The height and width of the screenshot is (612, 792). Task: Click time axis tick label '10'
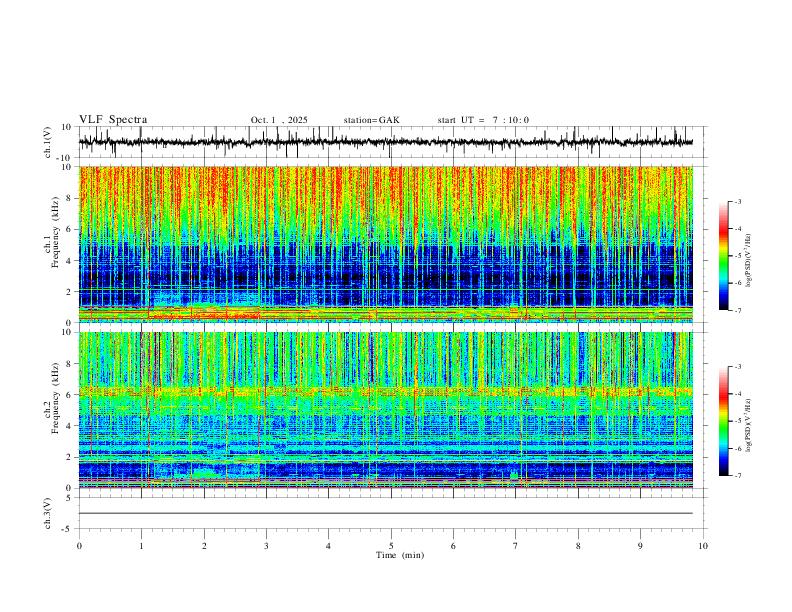703,546
